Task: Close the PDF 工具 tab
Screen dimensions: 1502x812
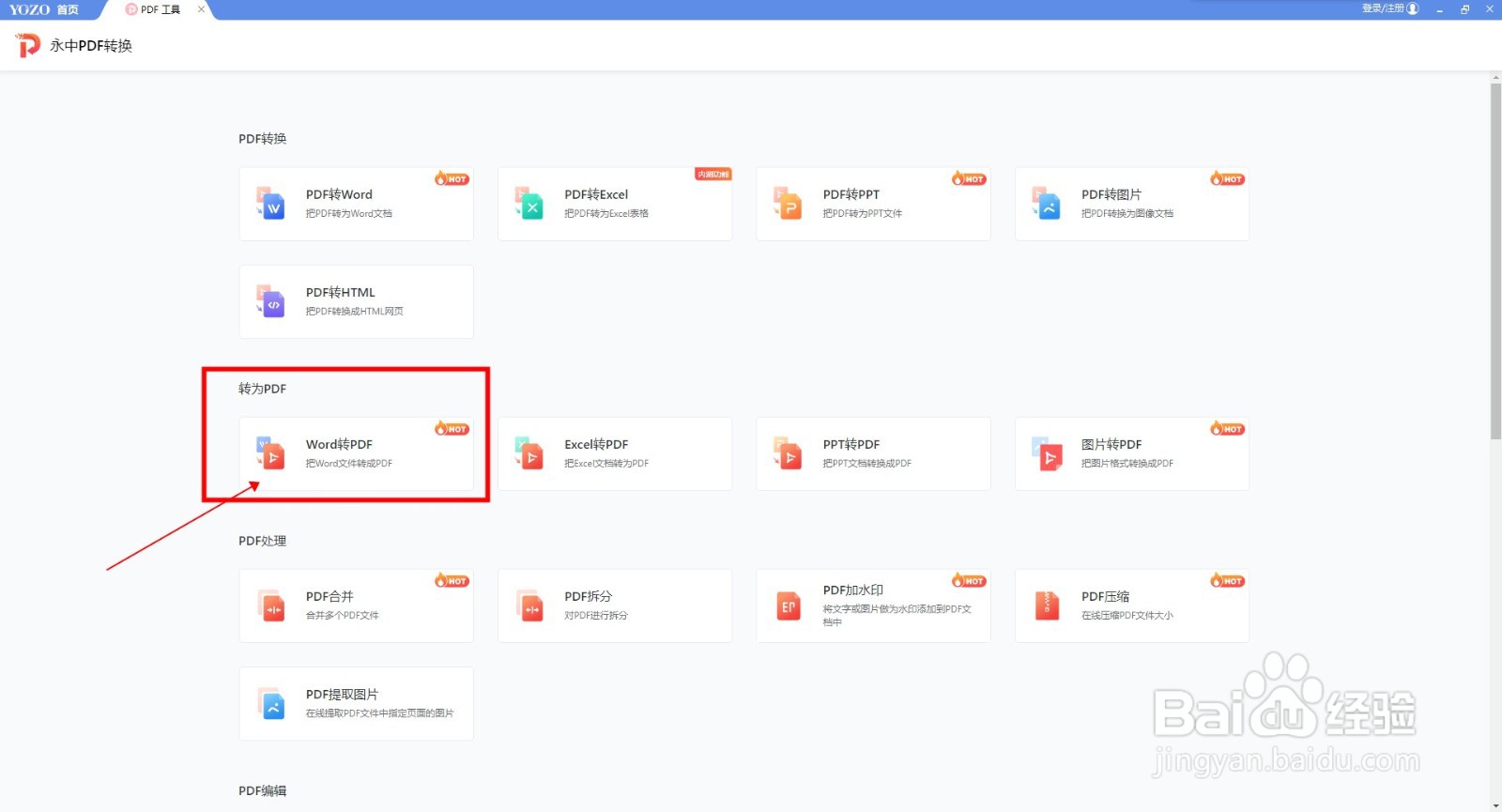Action: pyautogui.click(x=201, y=9)
